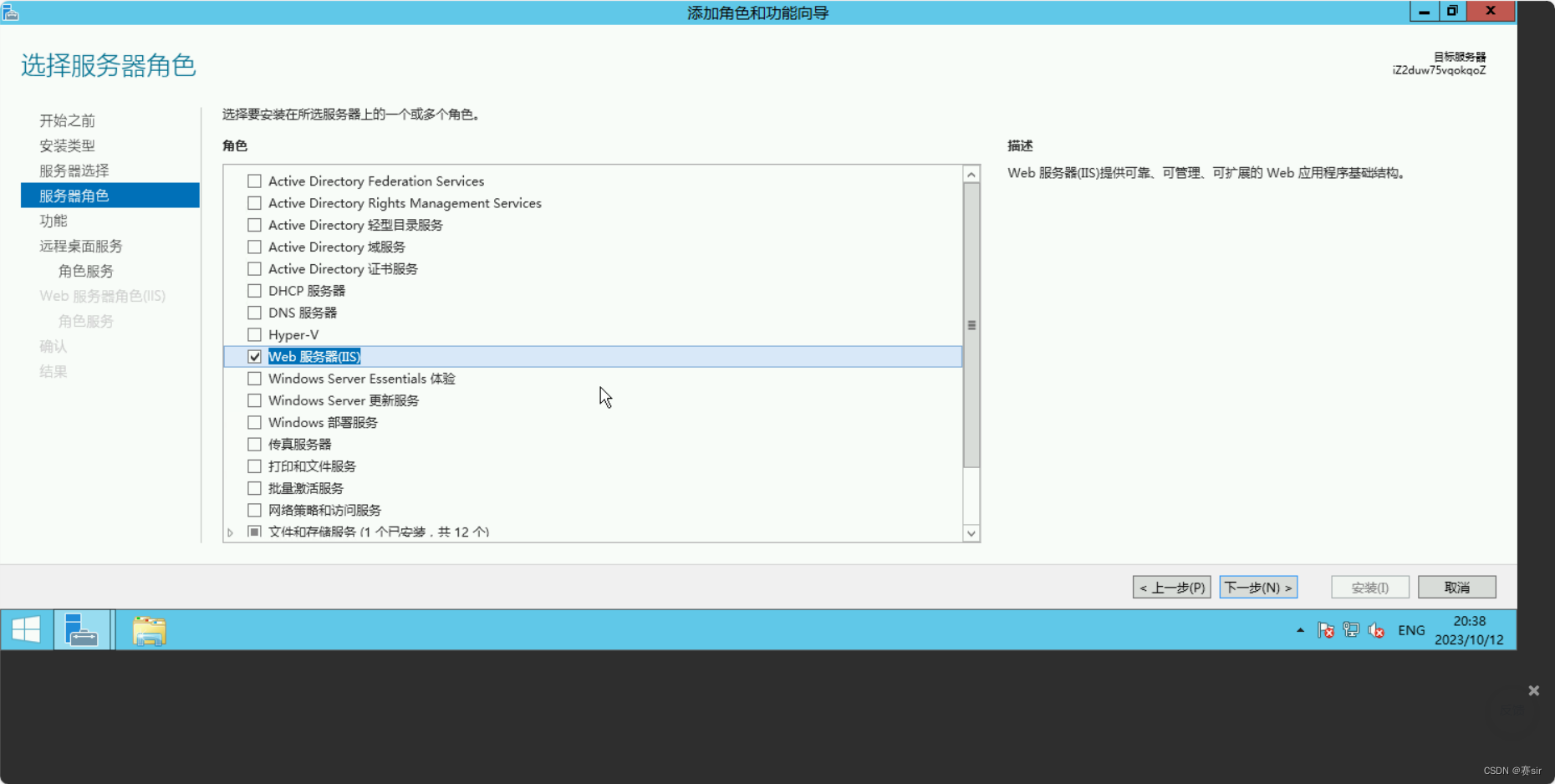Select the Web 服务器(IIS) row label
This screenshot has height=784, width=1555.
click(314, 357)
